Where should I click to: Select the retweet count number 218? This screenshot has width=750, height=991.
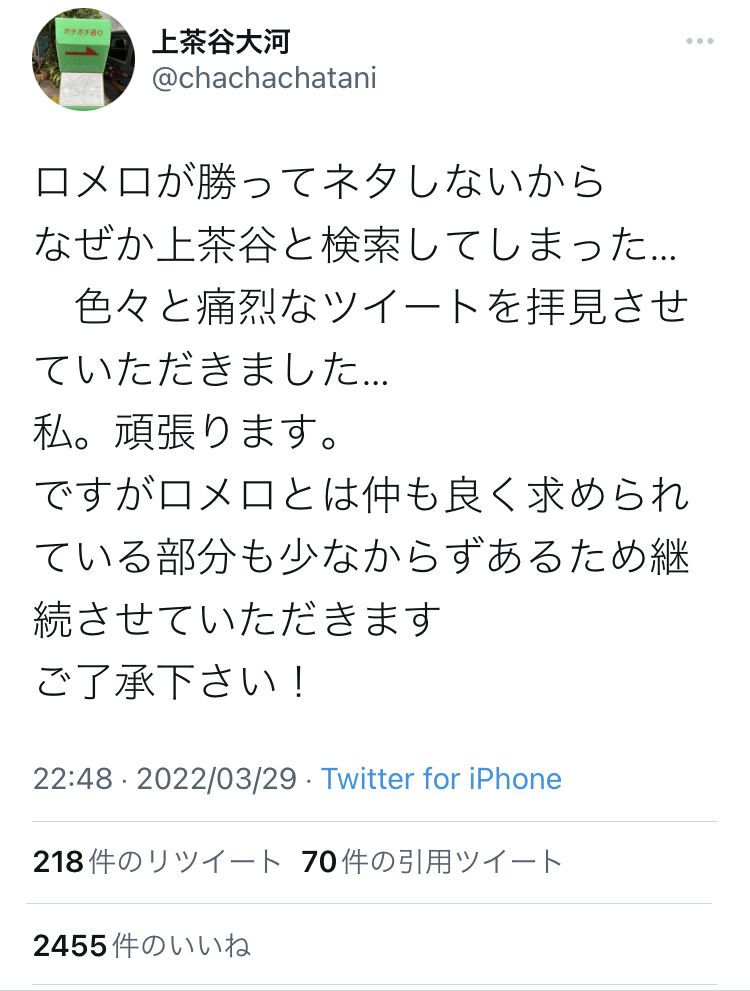click(58, 862)
